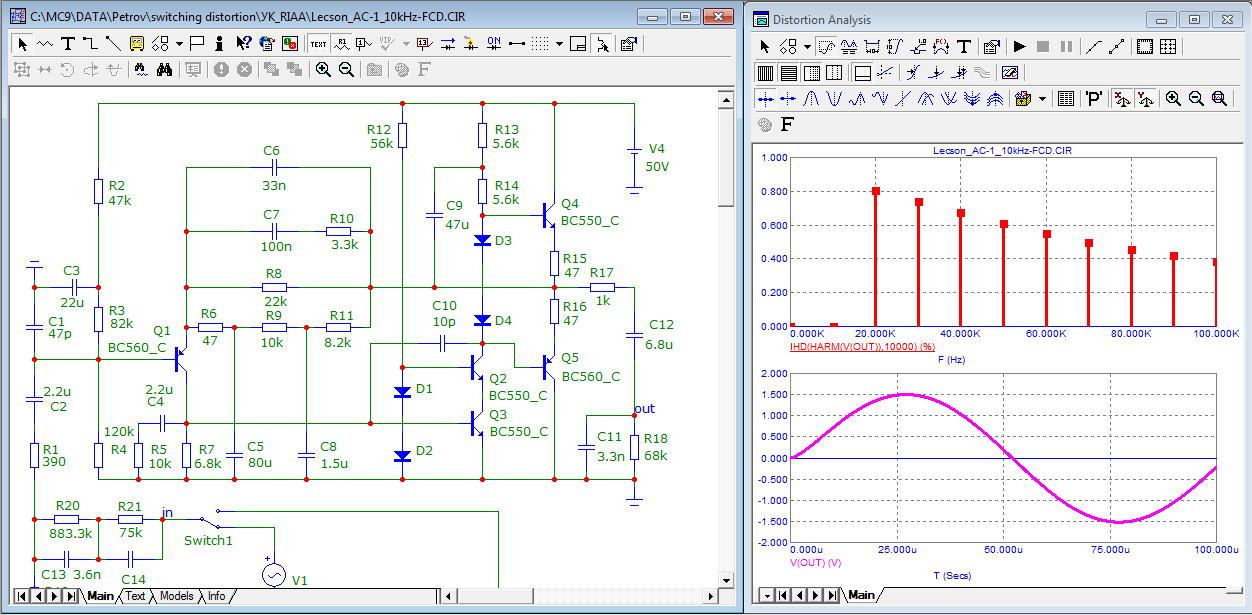Image resolution: width=1252 pixels, height=615 pixels.
Task: Expand the component shapes dropdown arrow
Action: pyautogui.click(x=179, y=44)
